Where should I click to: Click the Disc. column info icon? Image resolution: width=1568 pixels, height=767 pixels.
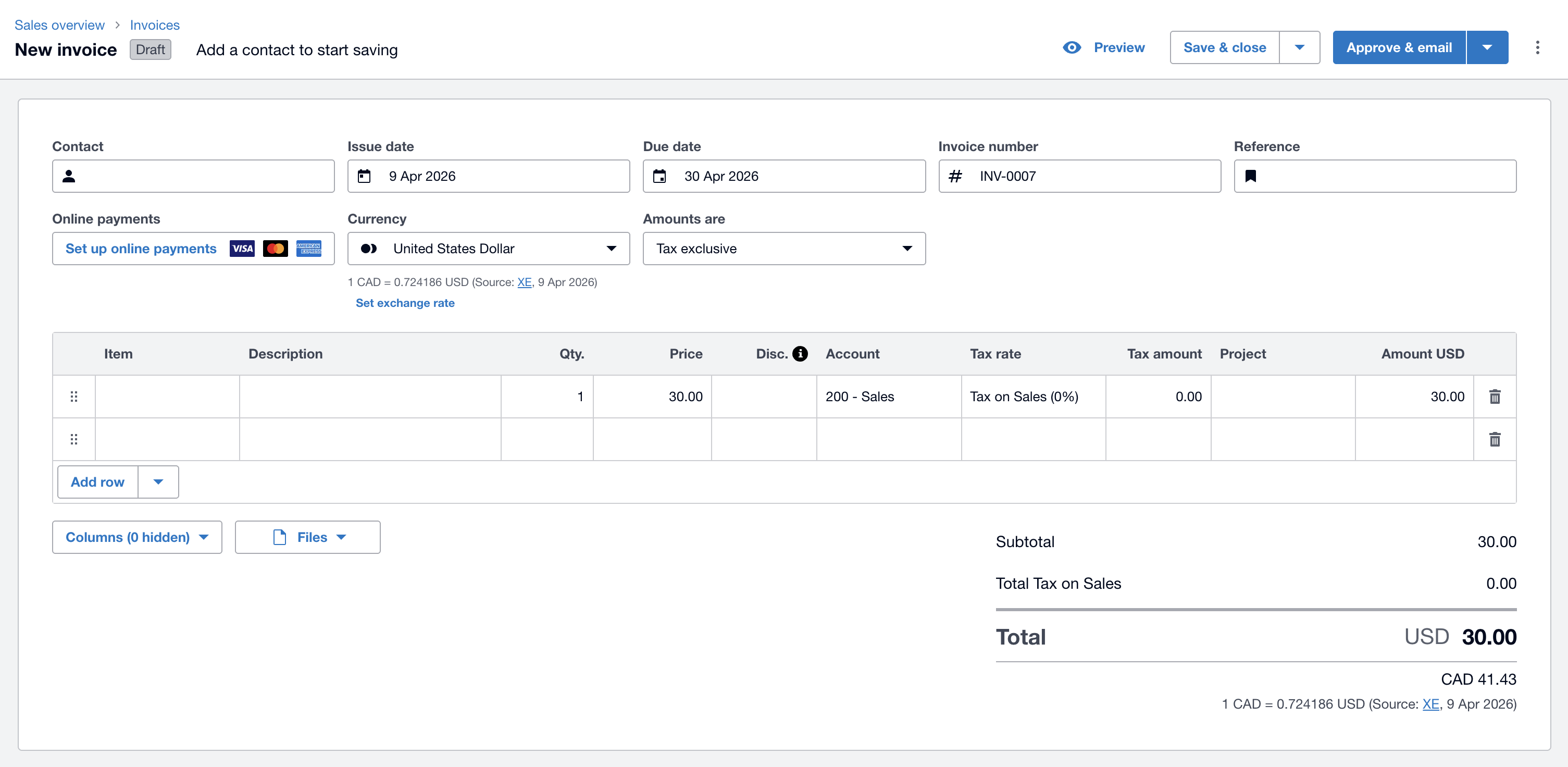tap(800, 353)
